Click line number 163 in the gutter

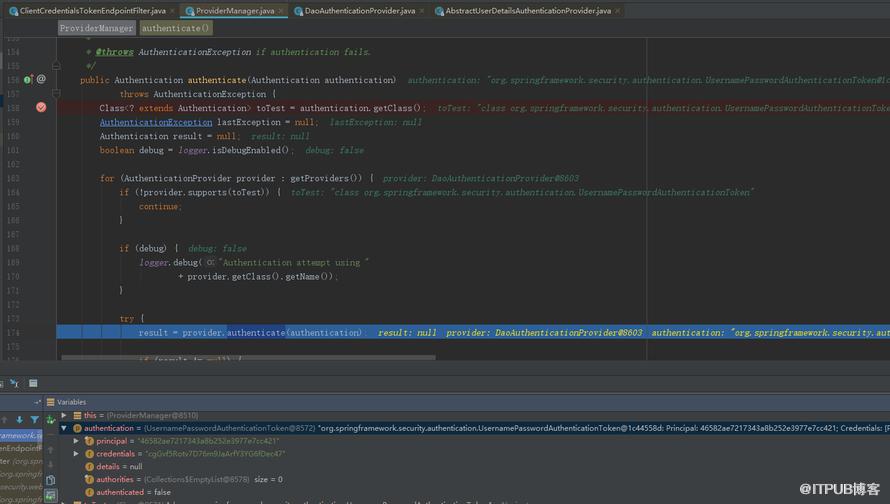click(13, 178)
